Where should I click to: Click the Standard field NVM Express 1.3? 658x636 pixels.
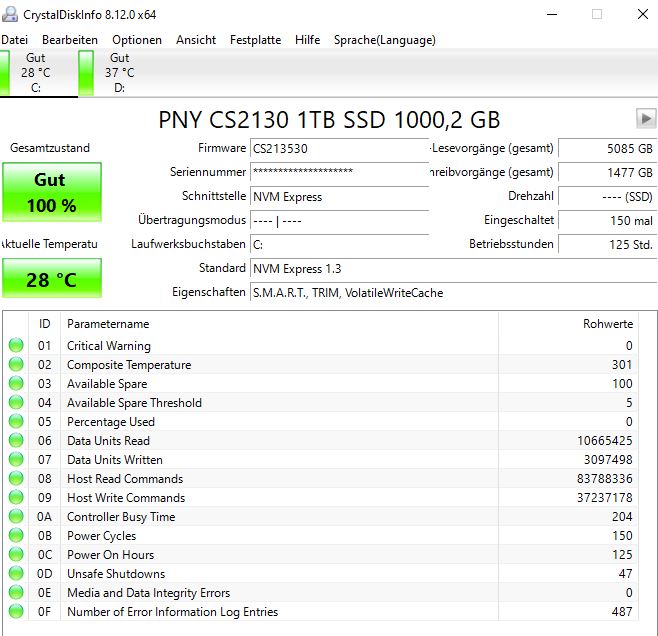453,268
